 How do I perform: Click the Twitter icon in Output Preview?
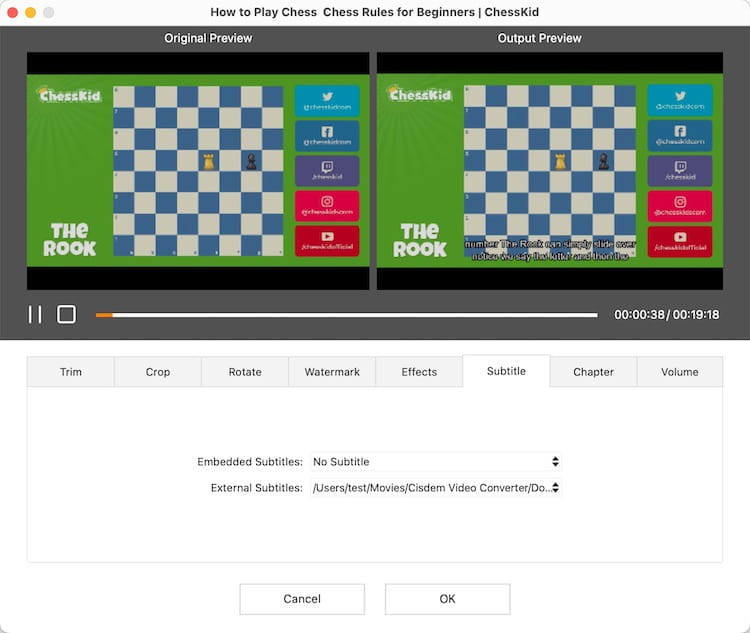(680, 96)
